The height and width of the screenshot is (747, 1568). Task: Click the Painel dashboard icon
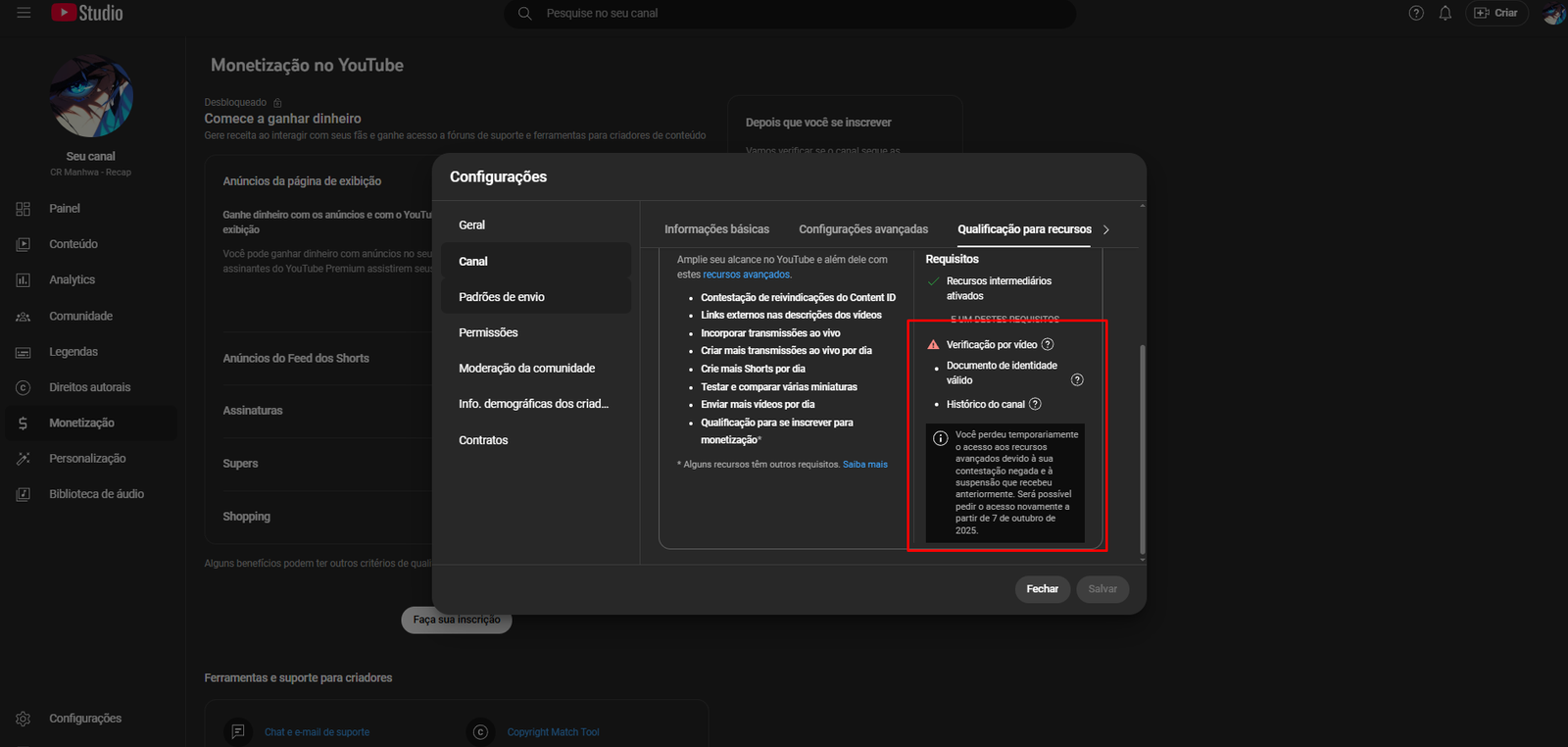[x=24, y=209]
